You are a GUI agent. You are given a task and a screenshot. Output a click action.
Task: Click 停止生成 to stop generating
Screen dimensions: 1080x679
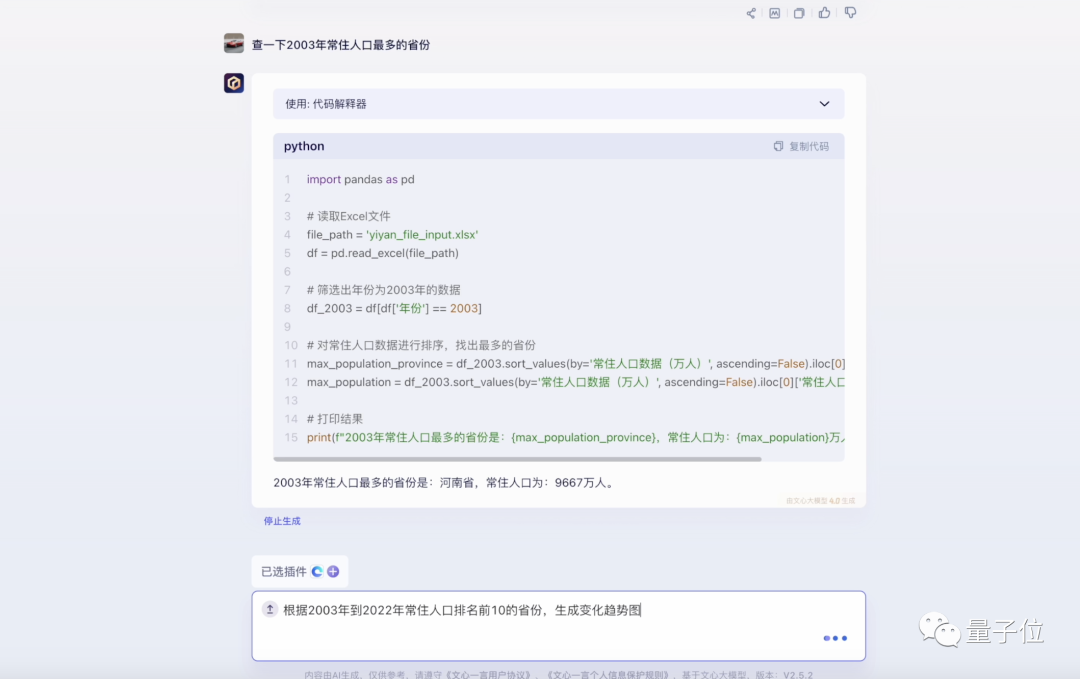[282, 521]
